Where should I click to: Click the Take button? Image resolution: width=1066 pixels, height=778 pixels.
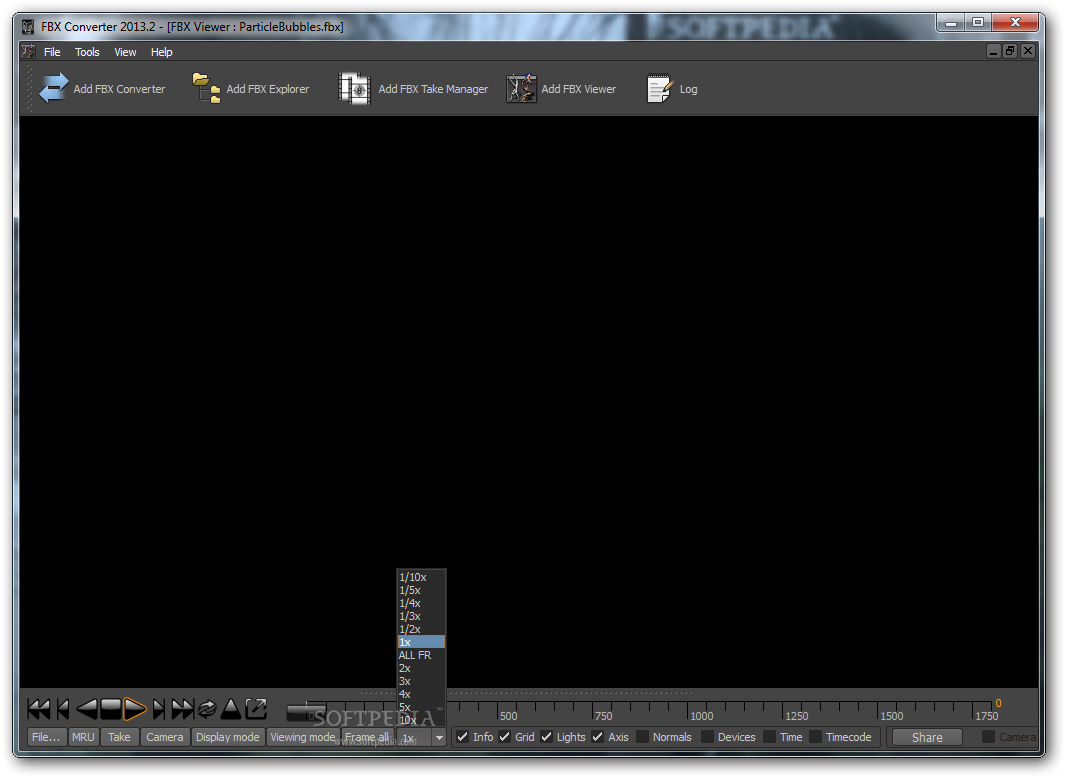(x=120, y=737)
